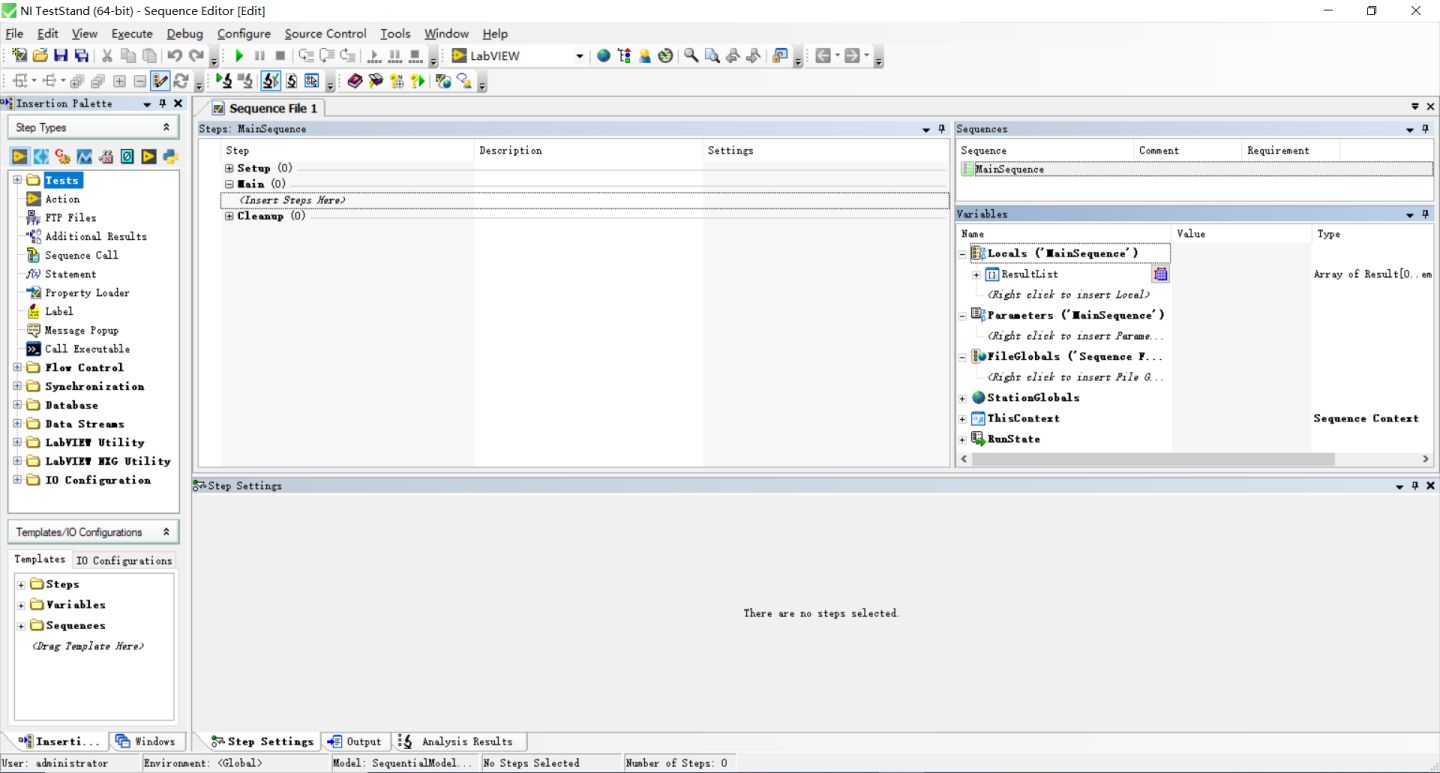1440x773 pixels.
Task: Toggle auto-hide pin on Sequences pane
Action: coord(1426,129)
